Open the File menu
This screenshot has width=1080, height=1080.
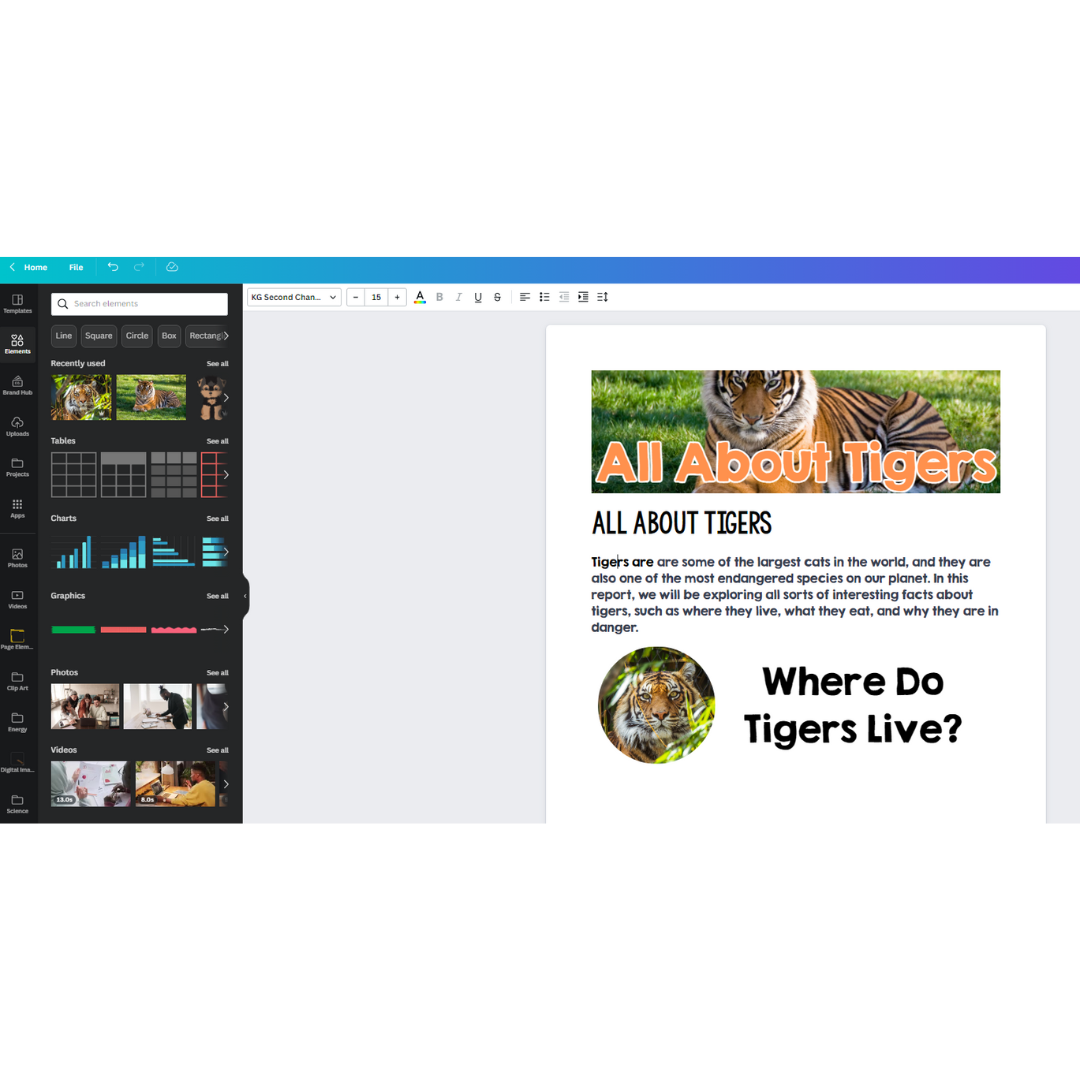pos(76,267)
